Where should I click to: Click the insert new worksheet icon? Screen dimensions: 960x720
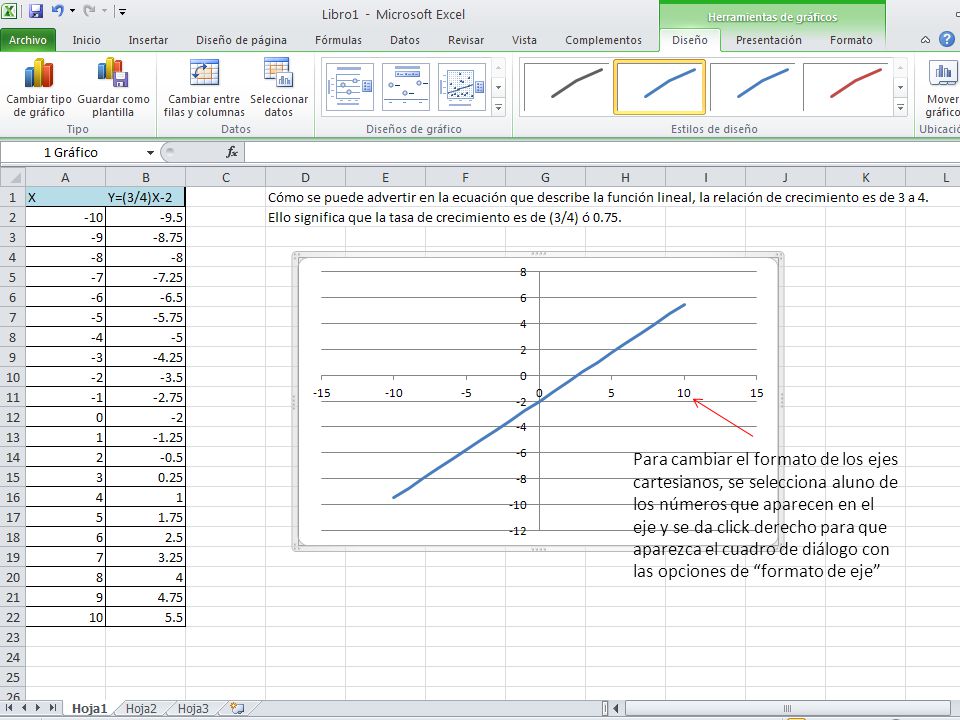(237, 708)
